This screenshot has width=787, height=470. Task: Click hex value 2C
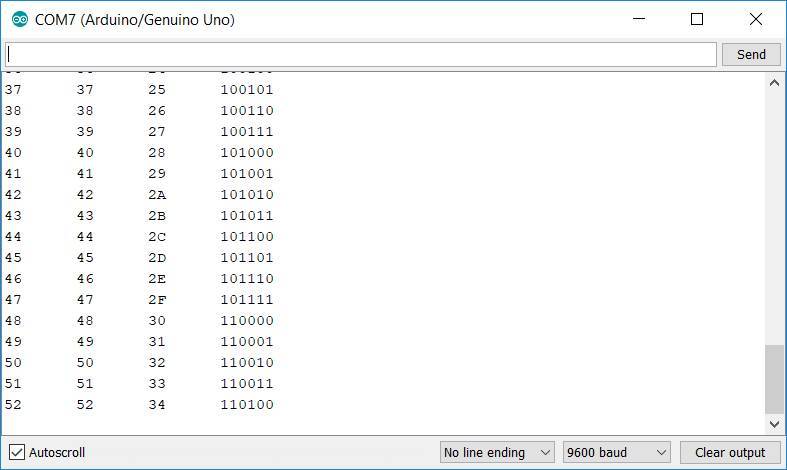pyautogui.click(x=157, y=237)
